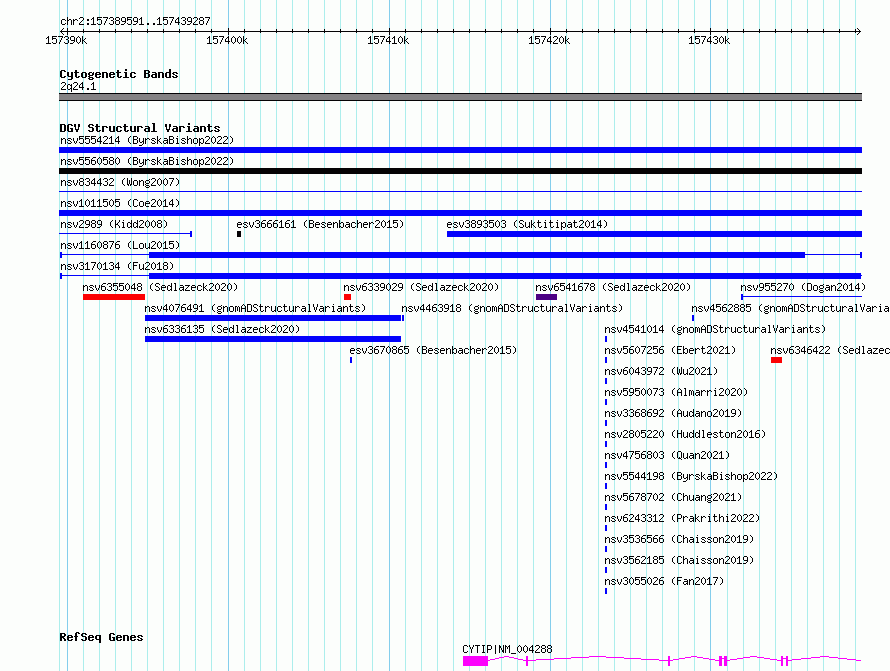The height and width of the screenshot is (671, 890).
Task: Click the 157410k ruler label
Action: (388, 40)
